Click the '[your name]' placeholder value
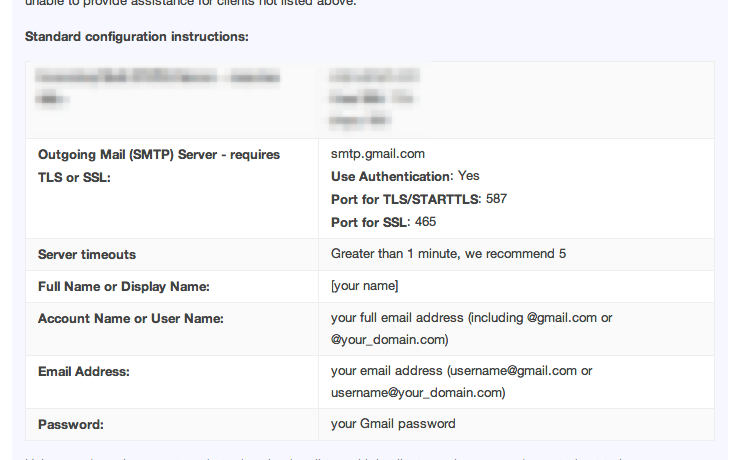The height and width of the screenshot is (460, 738). click(x=365, y=287)
